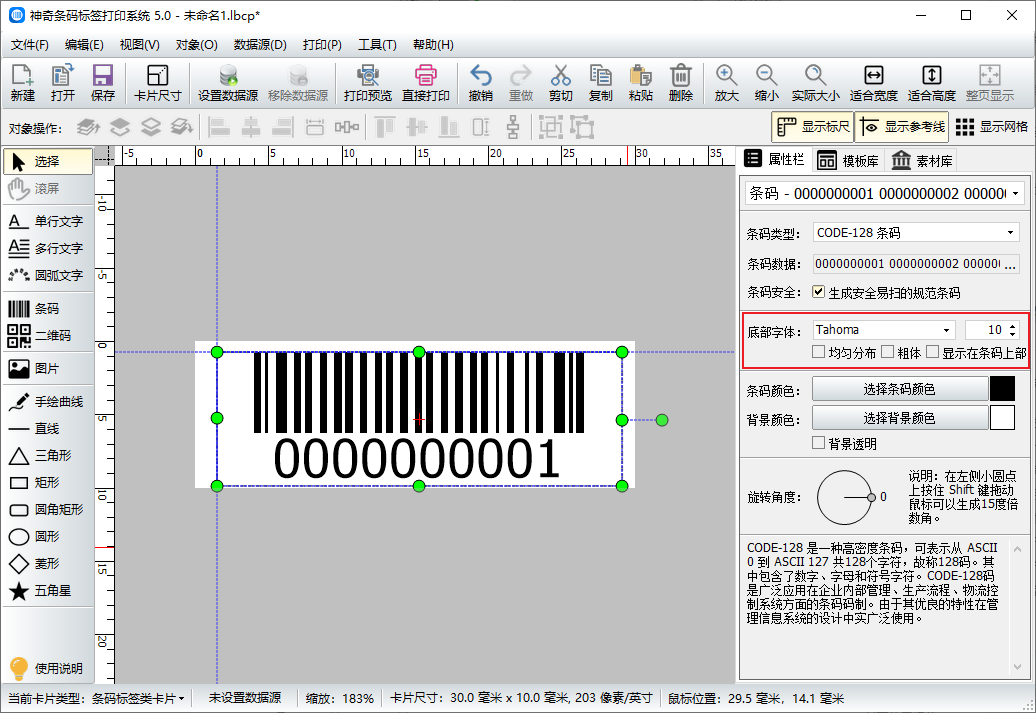This screenshot has height=713, width=1036.
Task: Enable 均匀分布 even distribution checkbox
Action: 819,352
